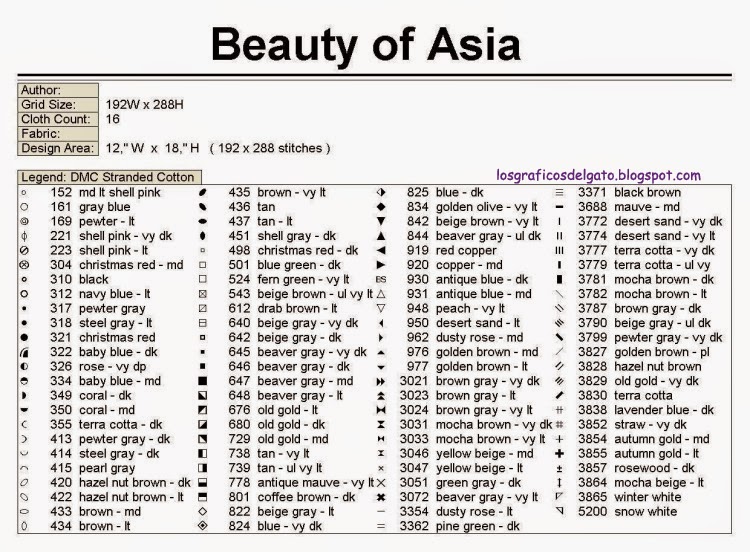The width and height of the screenshot is (750, 552).
Task: Click the Beauty of Asia title
Action: click(366, 44)
